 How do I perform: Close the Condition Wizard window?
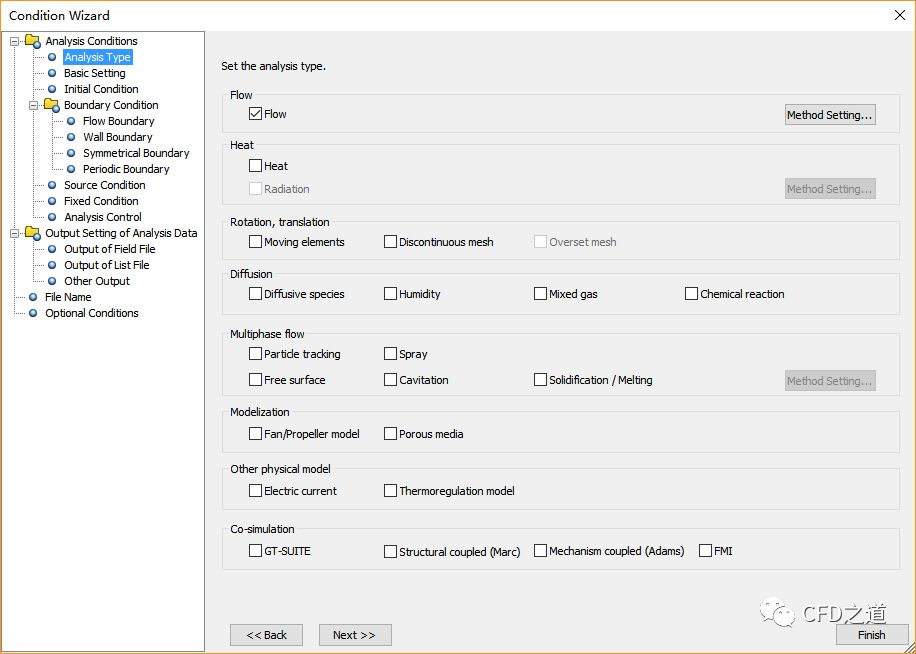tap(897, 15)
